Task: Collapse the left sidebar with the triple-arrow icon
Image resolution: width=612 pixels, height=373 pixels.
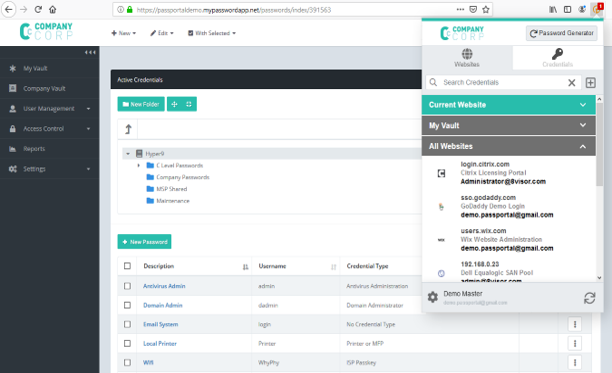Action: point(90,52)
